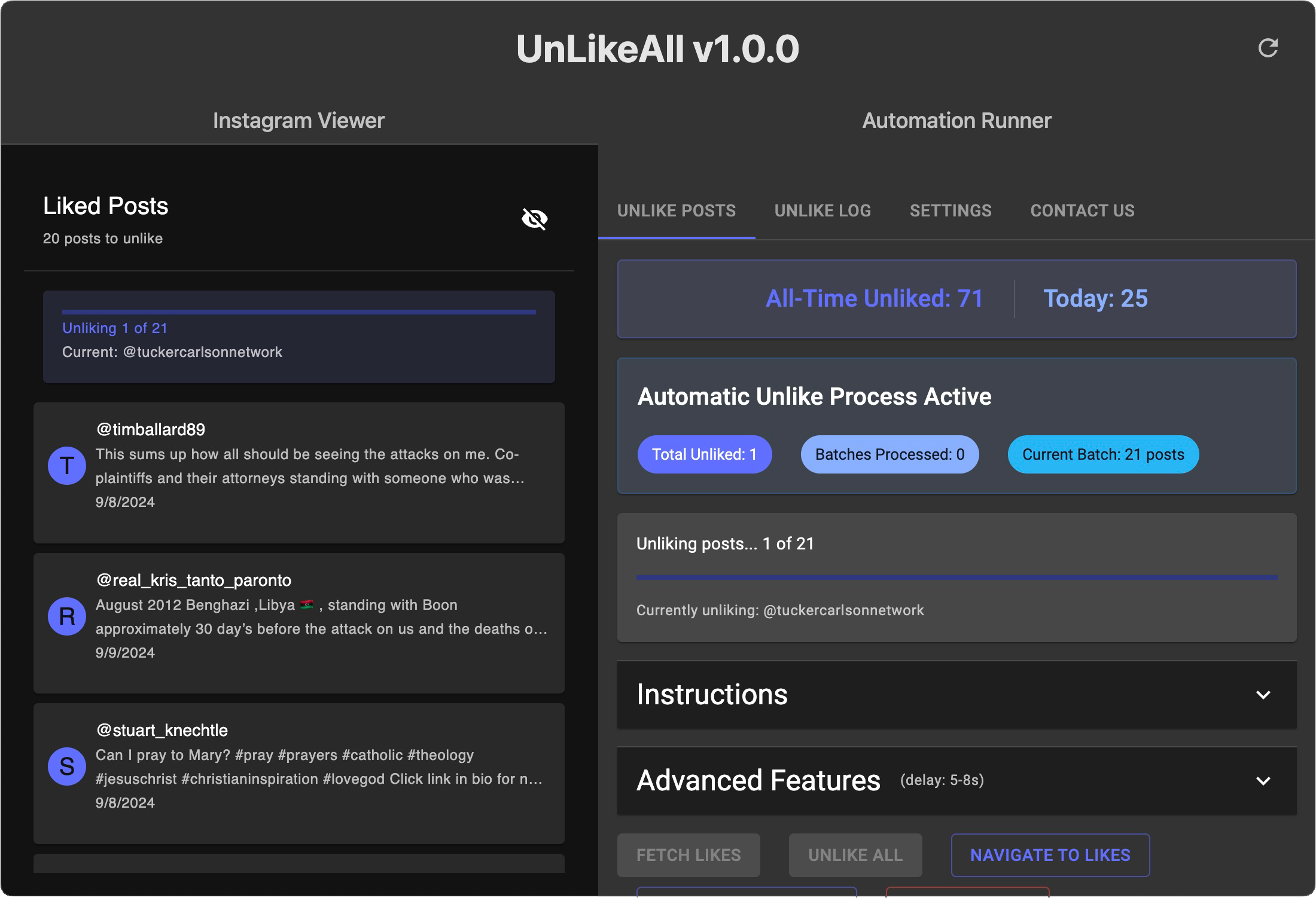Click the Liked Posts heading
Image resolution: width=1316 pixels, height=898 pixels.
(105, 206)
